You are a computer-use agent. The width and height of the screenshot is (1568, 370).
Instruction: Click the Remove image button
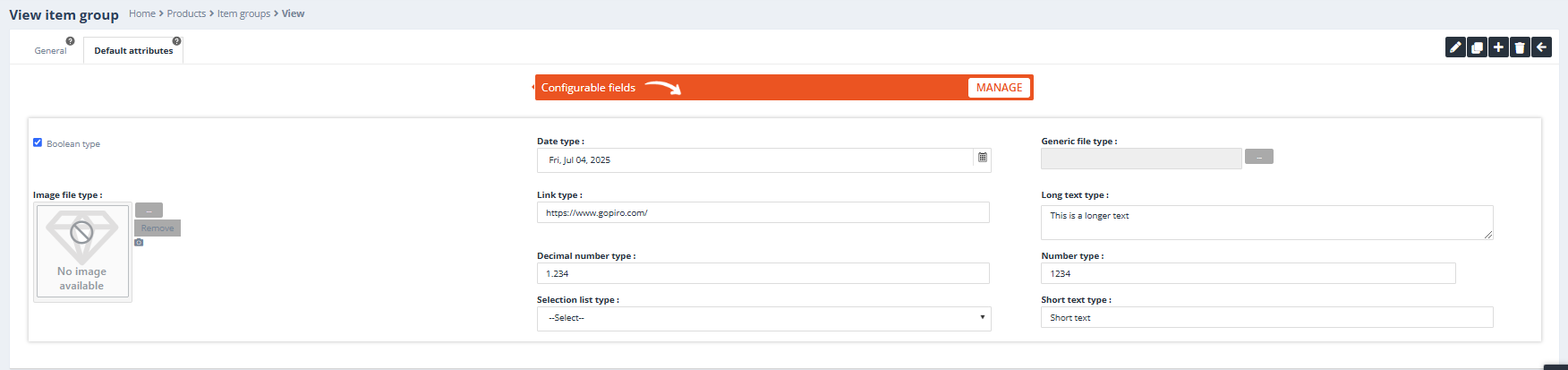point(158,228)
